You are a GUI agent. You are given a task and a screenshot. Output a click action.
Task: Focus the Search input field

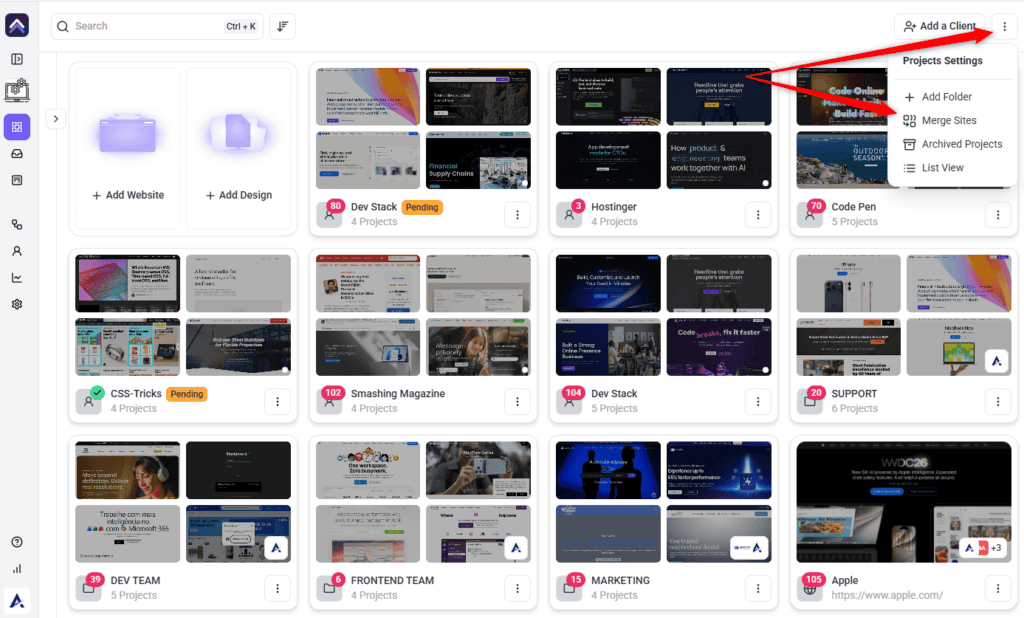point(157,26)
